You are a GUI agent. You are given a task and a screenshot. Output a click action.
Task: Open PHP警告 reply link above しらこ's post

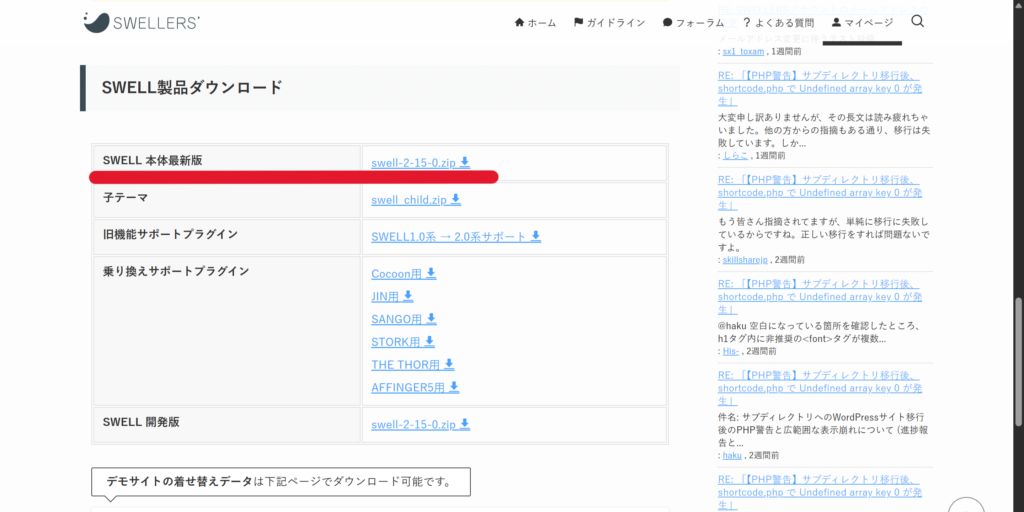click(x=820, y=88)
